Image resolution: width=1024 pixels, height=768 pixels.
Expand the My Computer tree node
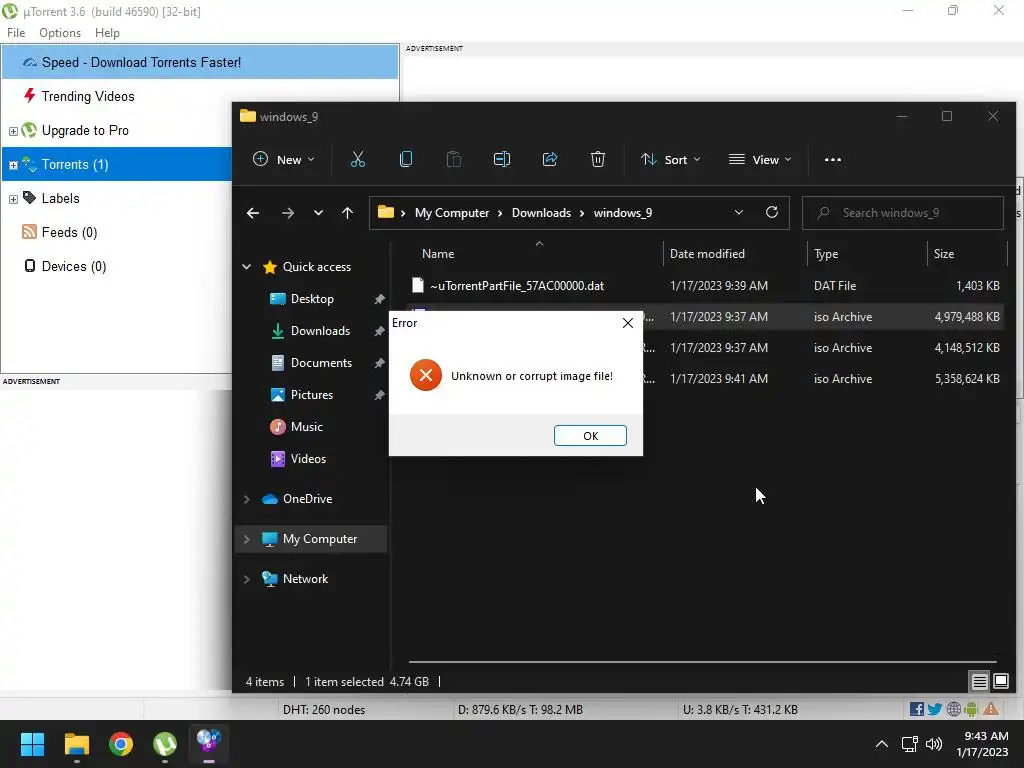(x=247, y=539)
